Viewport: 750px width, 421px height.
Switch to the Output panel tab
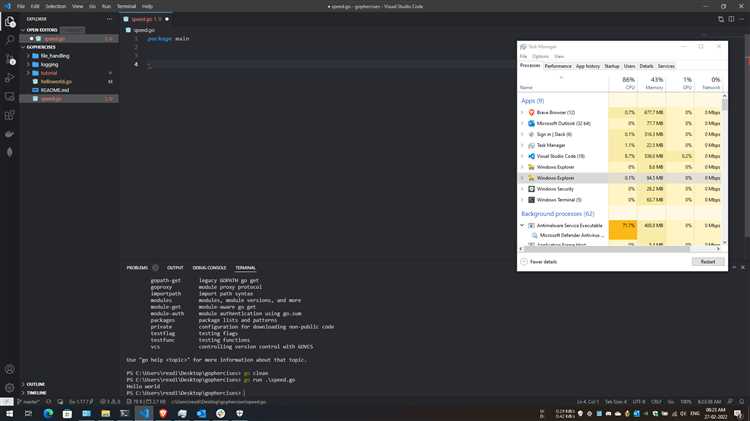175,268
